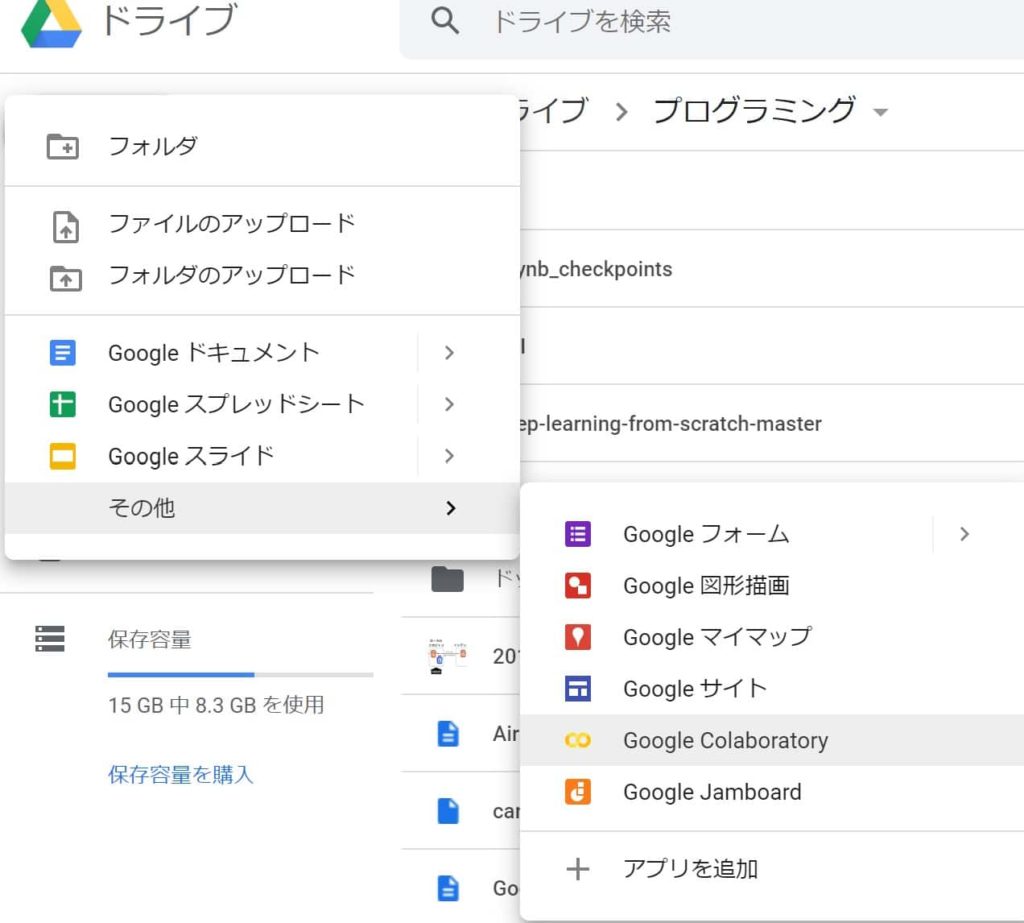Open the その他 submenu
This screenshot has height=923, width=1024.
pyautogui.click(x=139, y=508)
